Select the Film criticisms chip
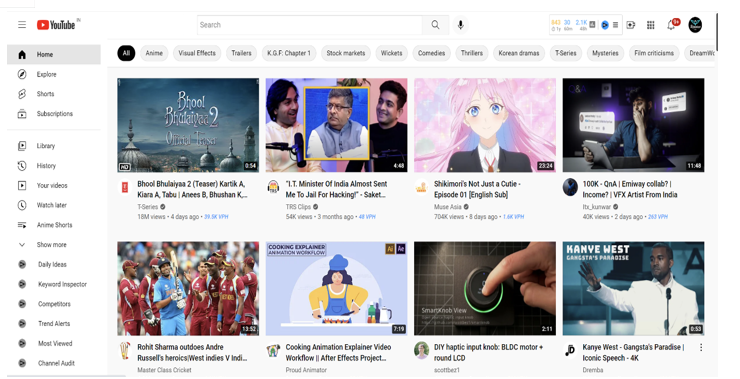Screen dimensions: 740x379 coord(654,53)
